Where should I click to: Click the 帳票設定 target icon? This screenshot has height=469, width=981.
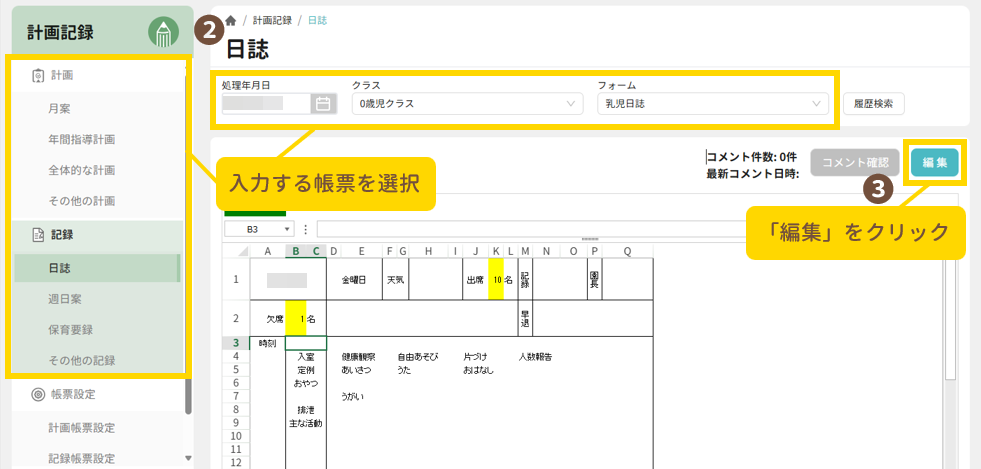point(38,395)
